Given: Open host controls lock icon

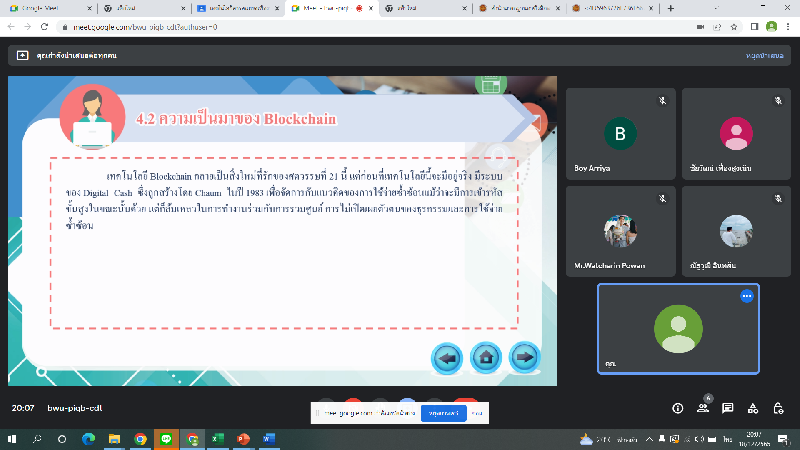Looking at the screenshot, I should tap(779, 408).
